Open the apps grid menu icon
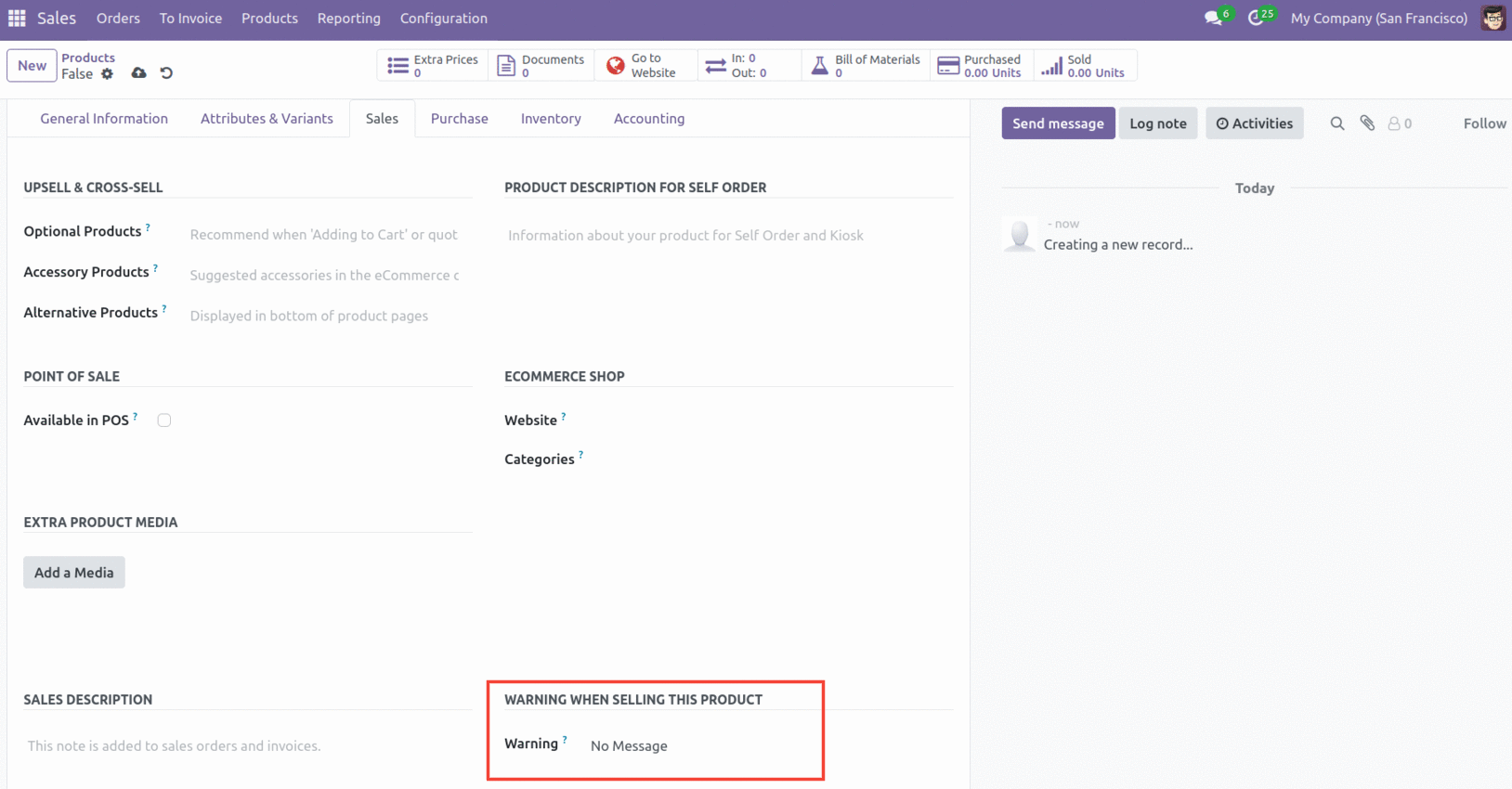 point(17,19)
